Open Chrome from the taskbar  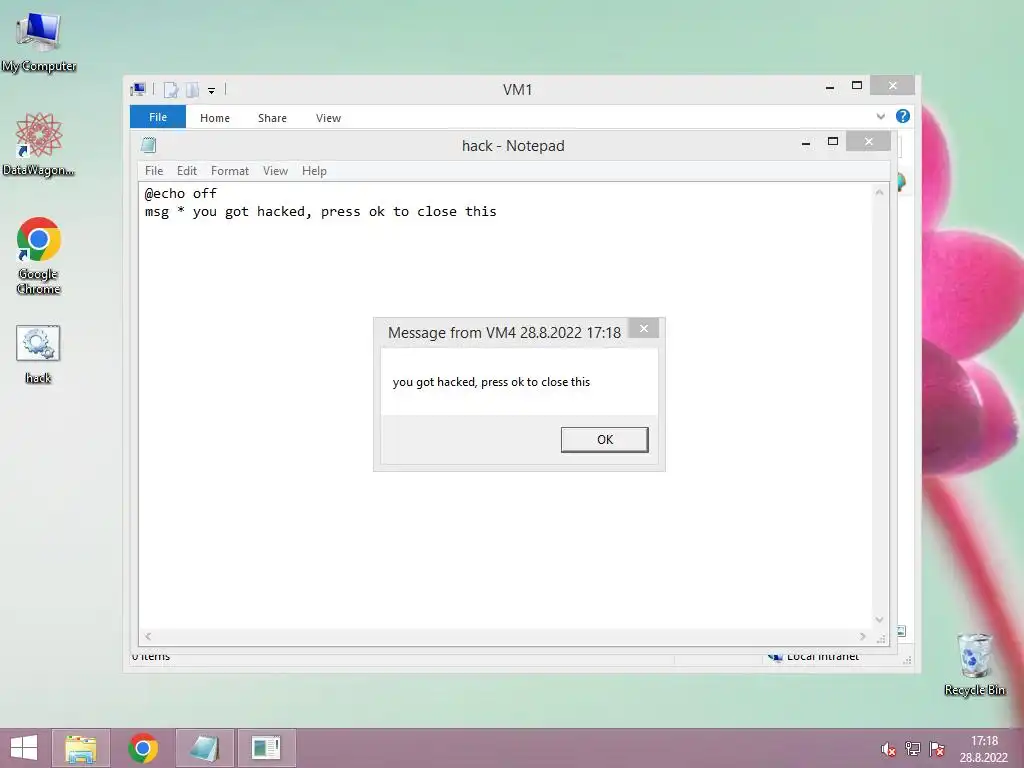pyautogui.click(x=143, y=748)
